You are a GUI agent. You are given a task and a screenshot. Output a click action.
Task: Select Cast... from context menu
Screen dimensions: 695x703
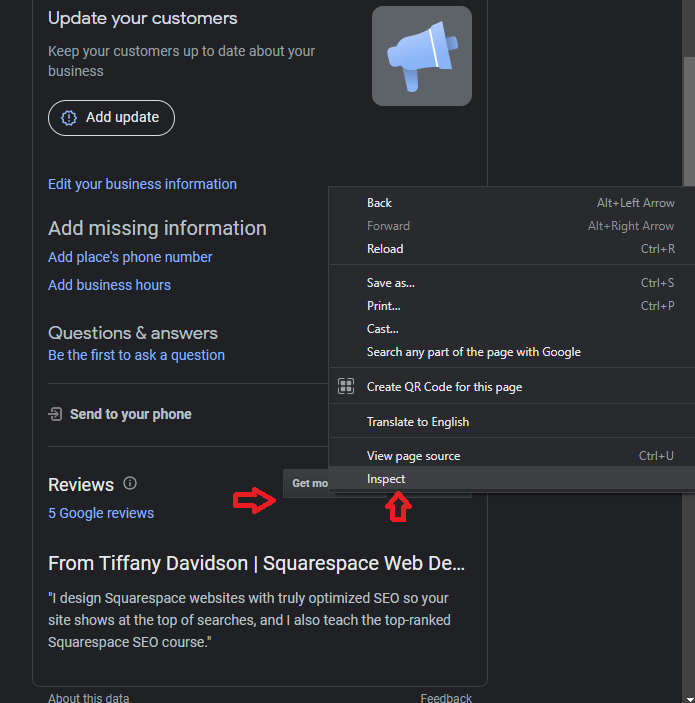512,329
